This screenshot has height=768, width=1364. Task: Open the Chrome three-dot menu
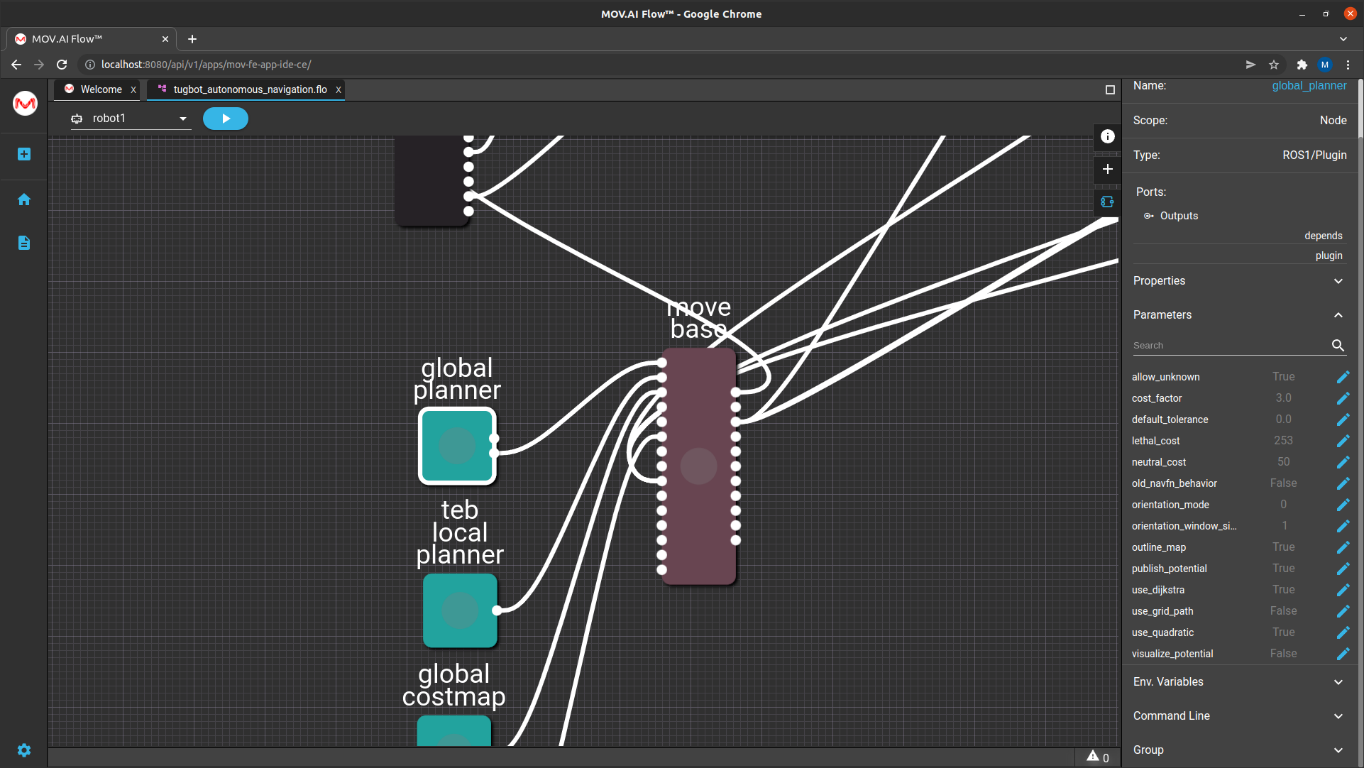pos(1349,64)
